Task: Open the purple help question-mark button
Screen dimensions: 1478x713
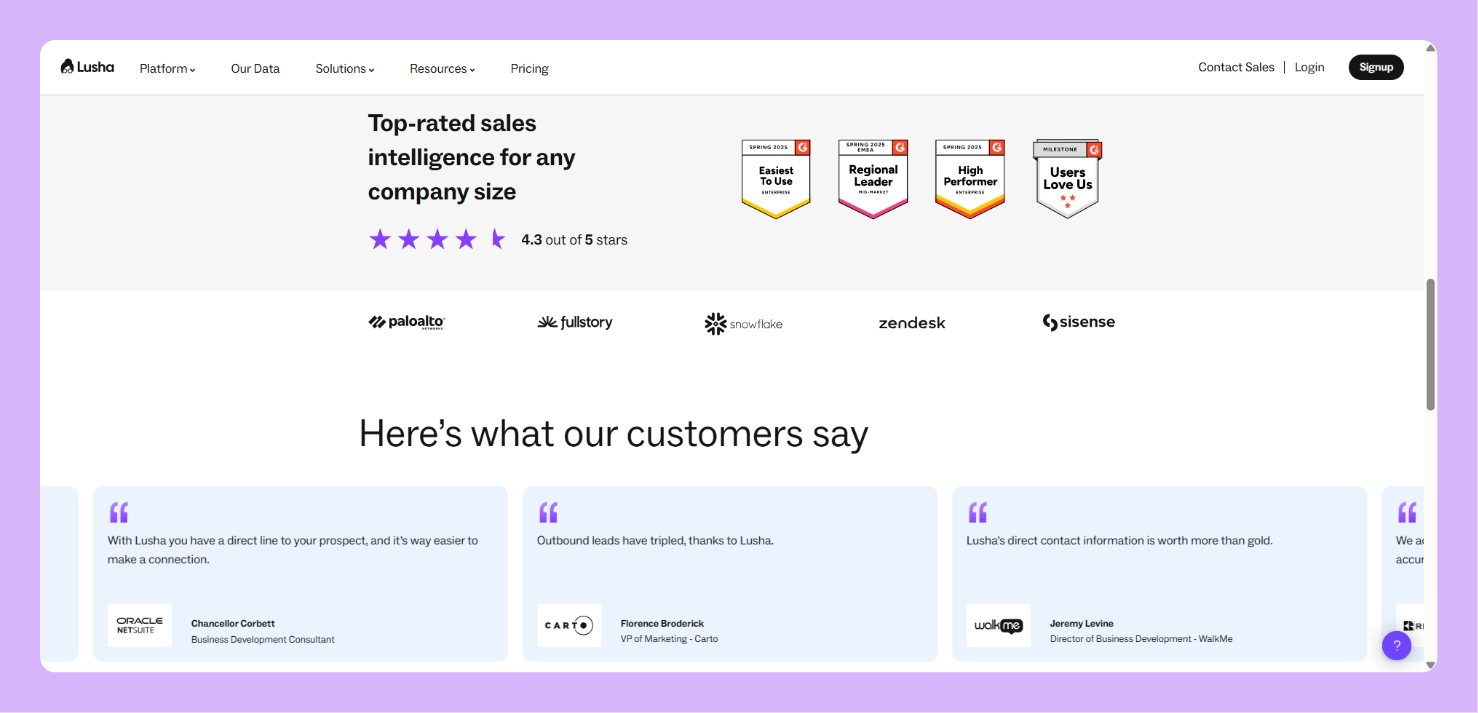Action: (x=1396, y=645)
